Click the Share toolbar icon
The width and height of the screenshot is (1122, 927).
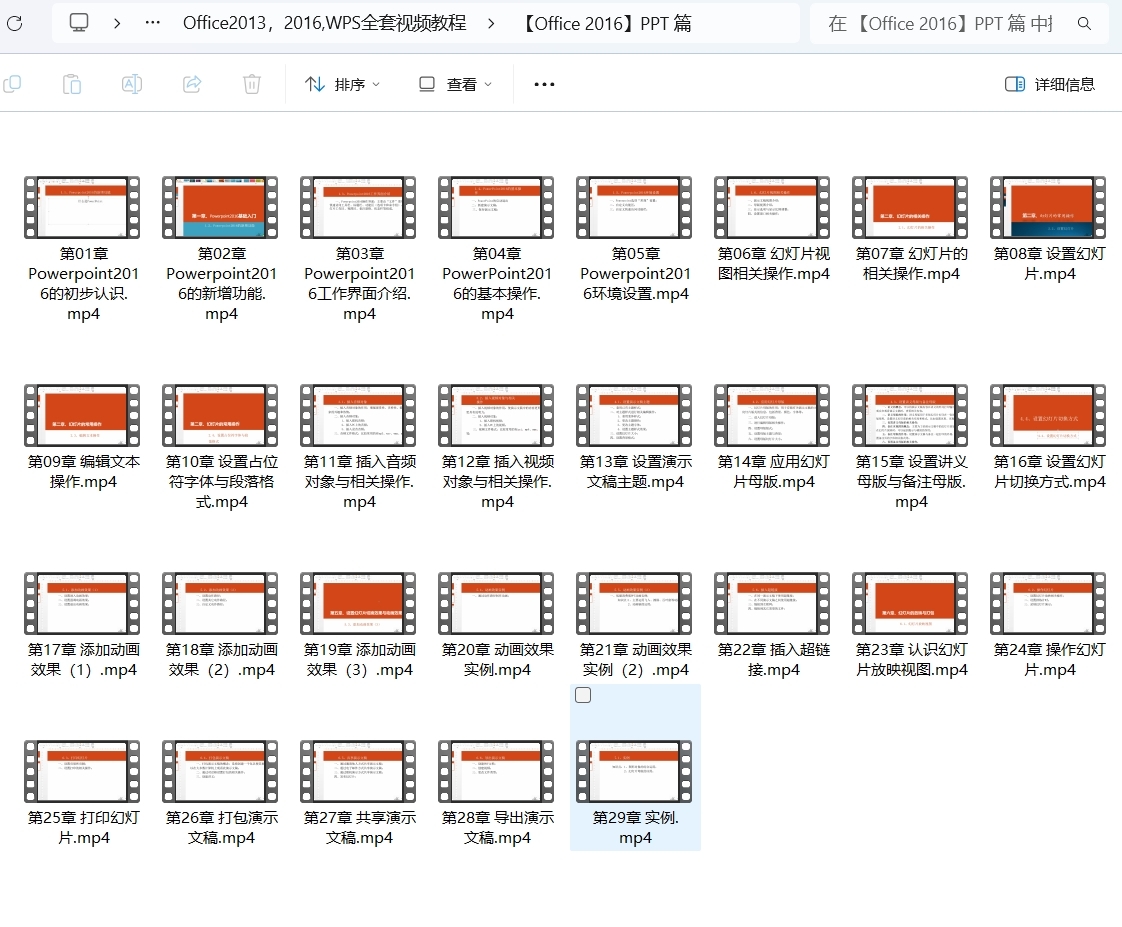[x=192, y=84]
